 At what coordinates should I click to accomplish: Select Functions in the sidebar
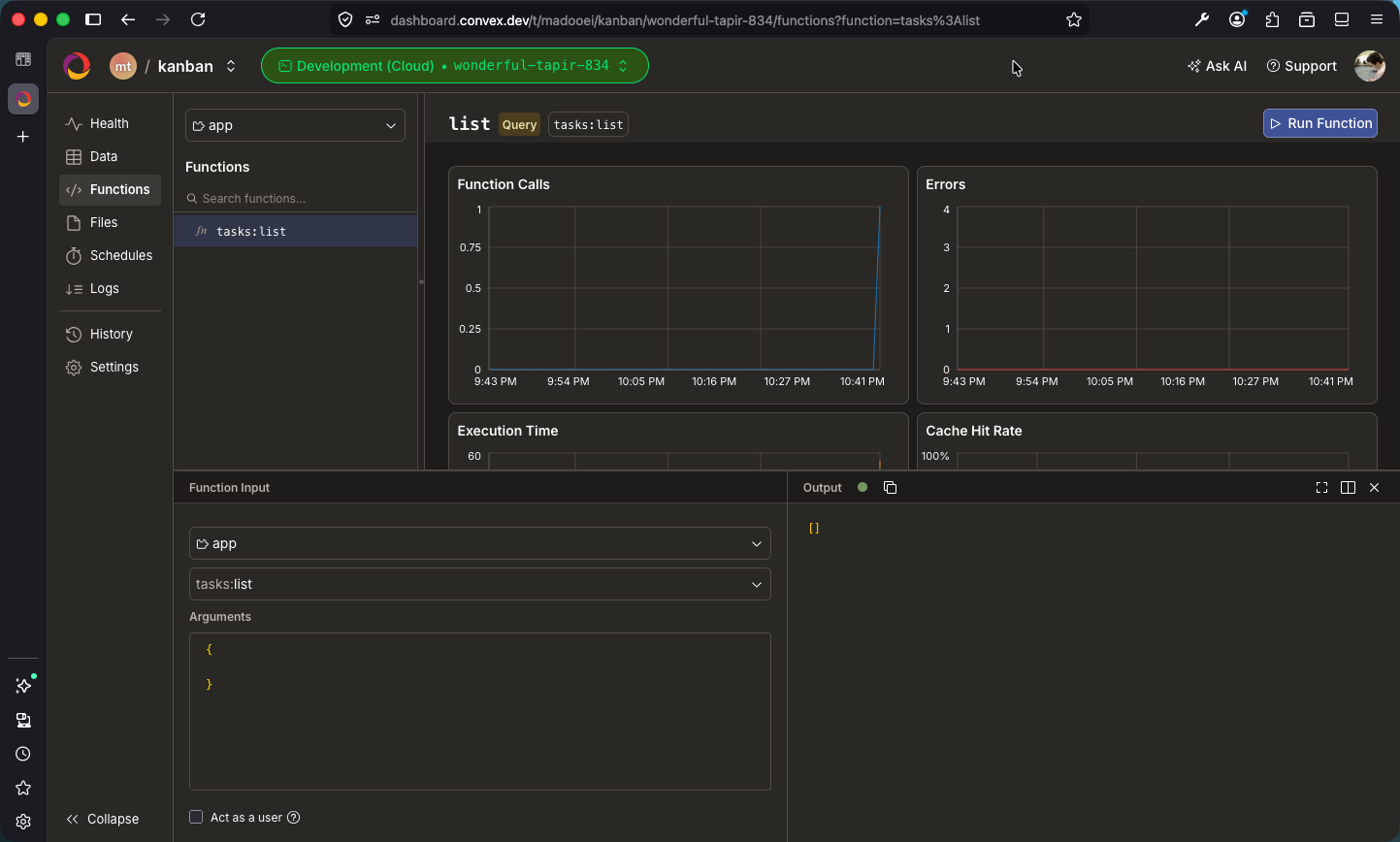tap(110, 189)
